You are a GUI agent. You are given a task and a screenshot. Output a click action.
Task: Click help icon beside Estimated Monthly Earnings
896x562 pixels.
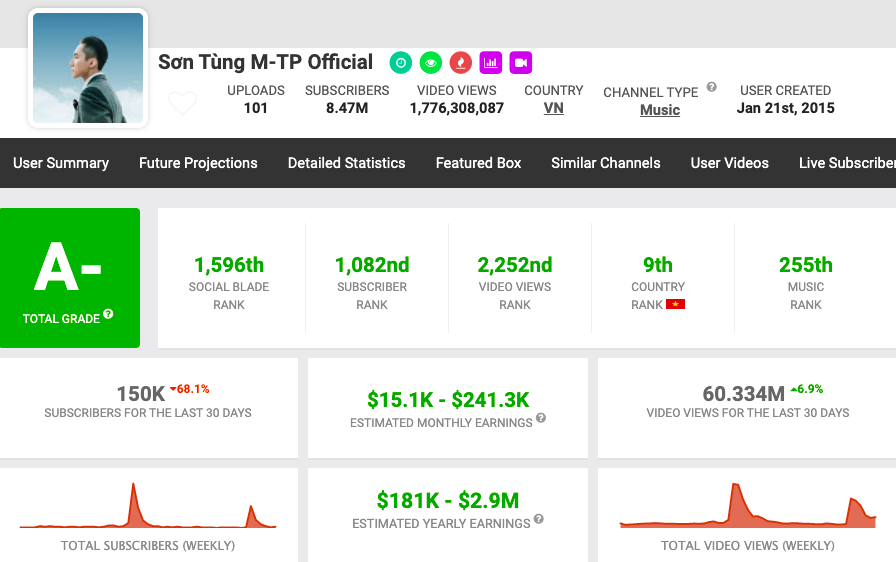(541, 418)
